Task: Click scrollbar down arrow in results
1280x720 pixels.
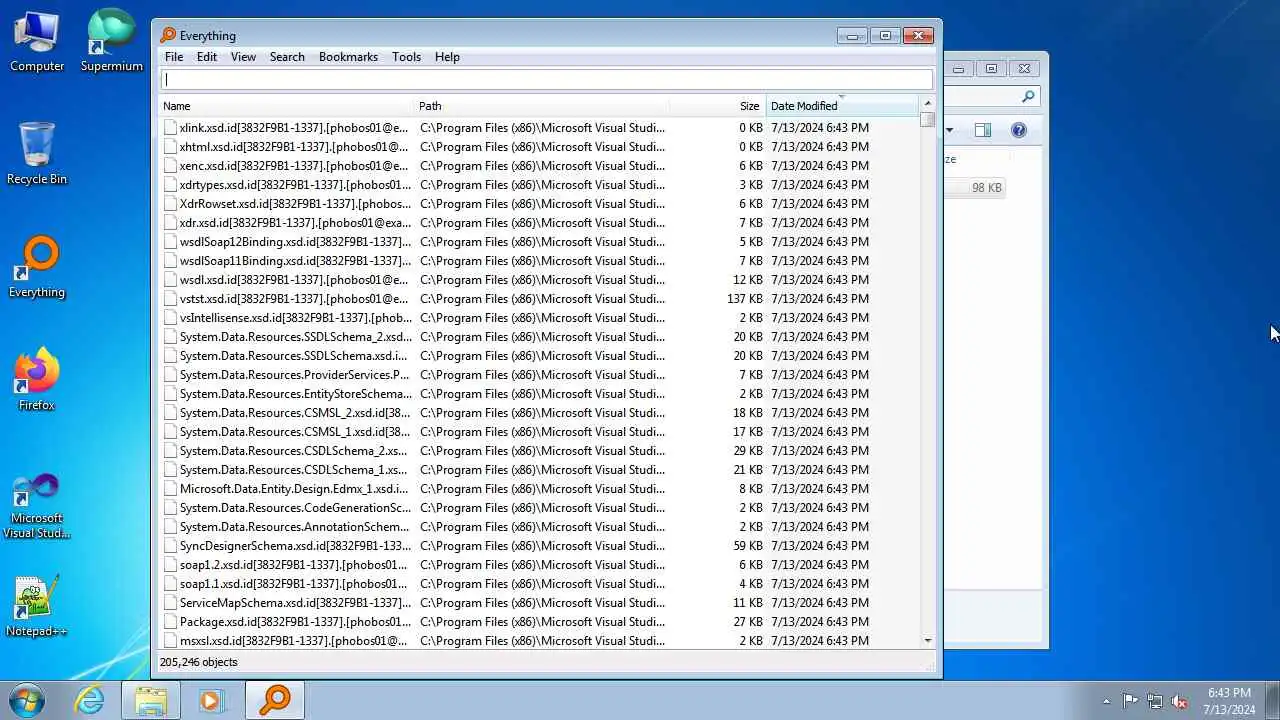Action: [927, 641]
